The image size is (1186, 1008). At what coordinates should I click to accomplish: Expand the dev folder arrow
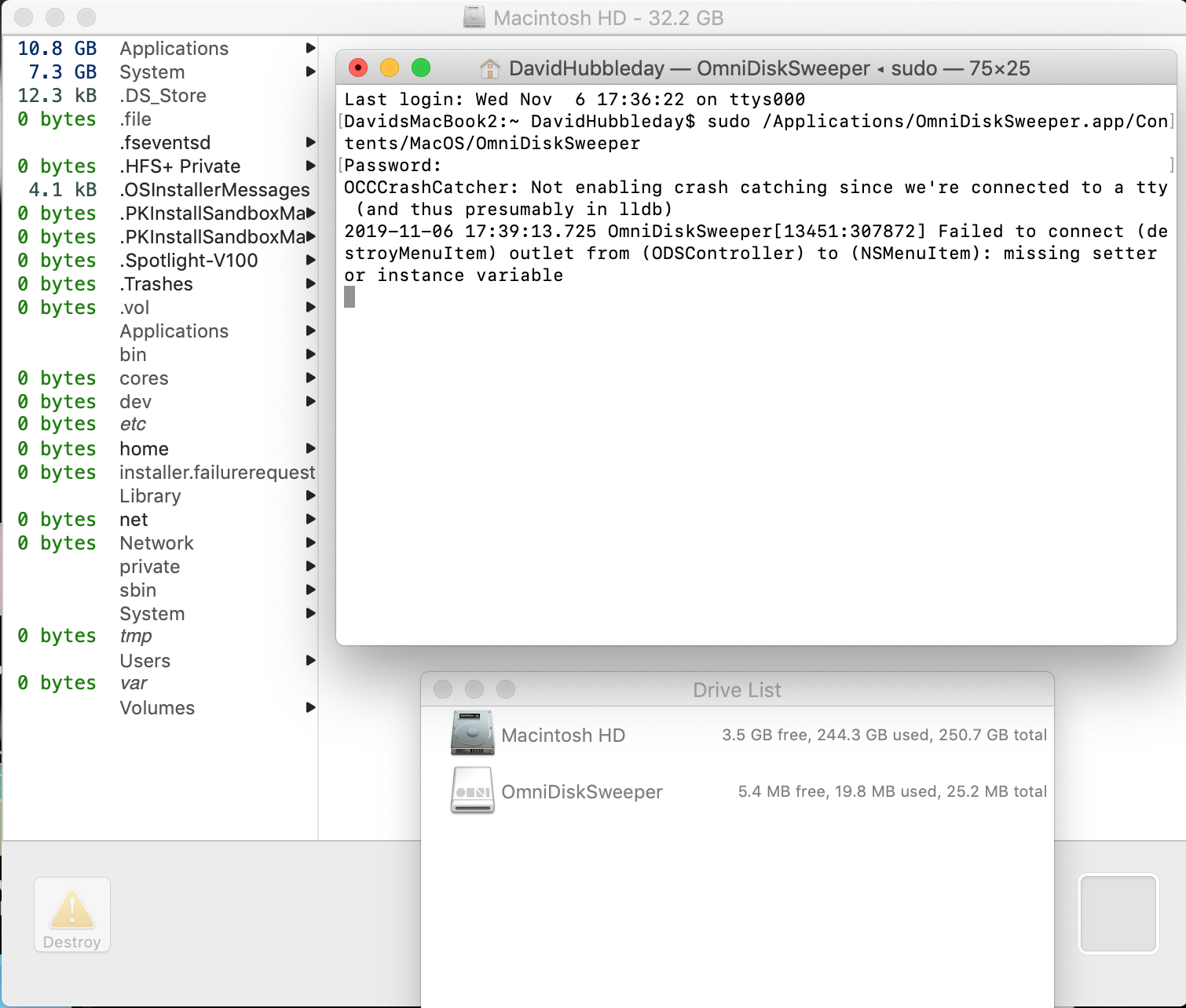tap(310, 401)
